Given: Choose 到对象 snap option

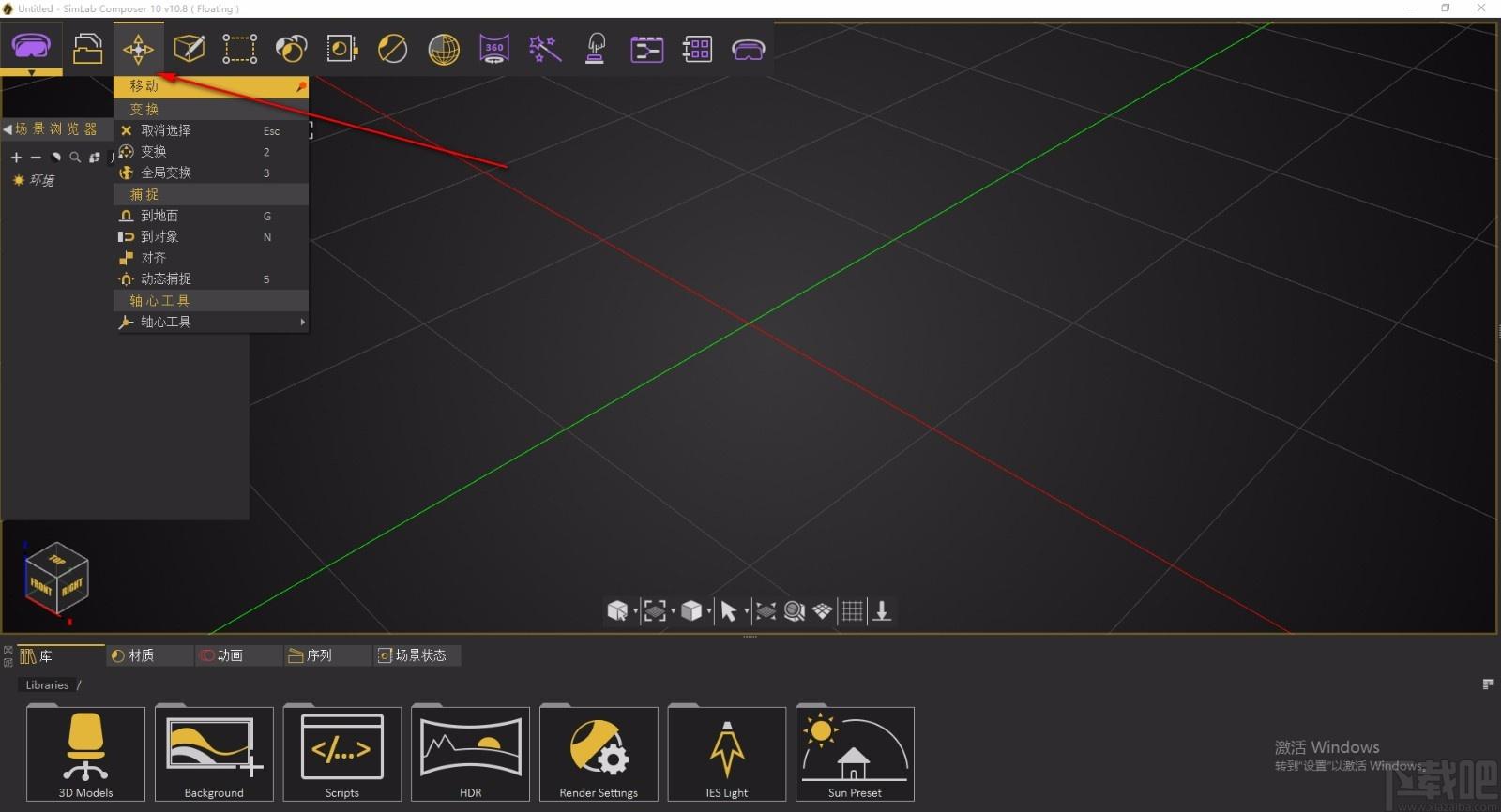Looking at the screenshot, I should (x=211, y=236).
